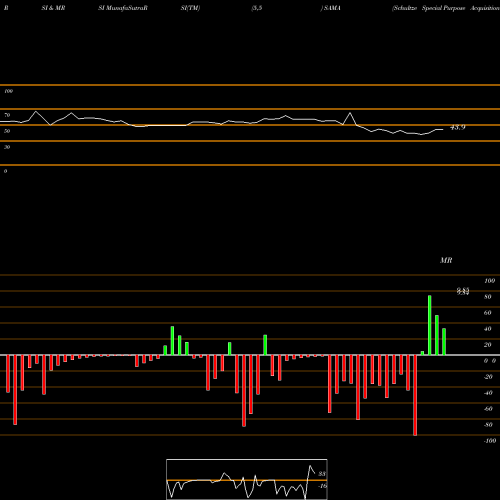Click the -40 label on MR axis
The width and height of the screenshot is (500, 500).
[x=488, y=393]
